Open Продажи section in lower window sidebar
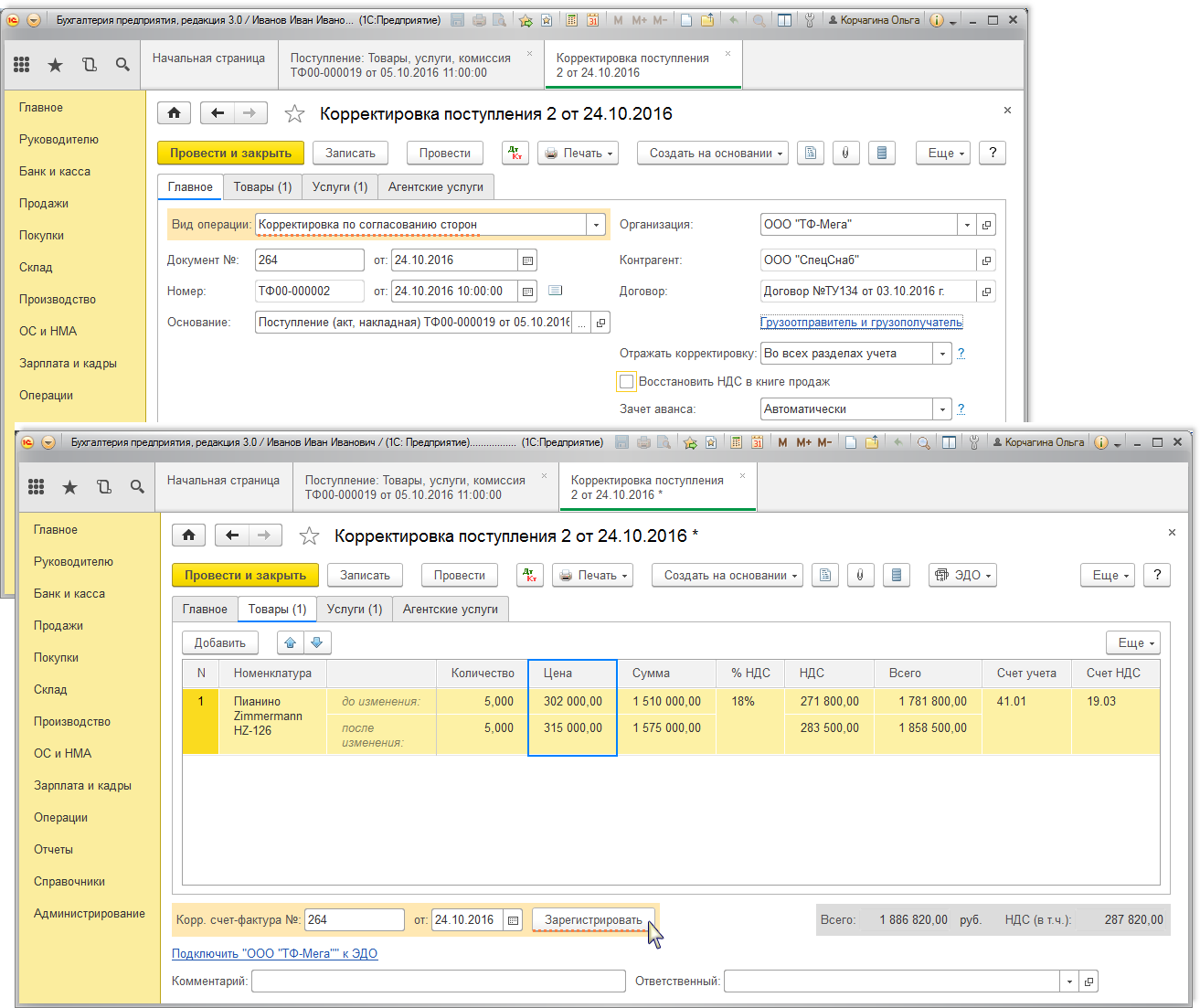 click(x=58, y=625)
